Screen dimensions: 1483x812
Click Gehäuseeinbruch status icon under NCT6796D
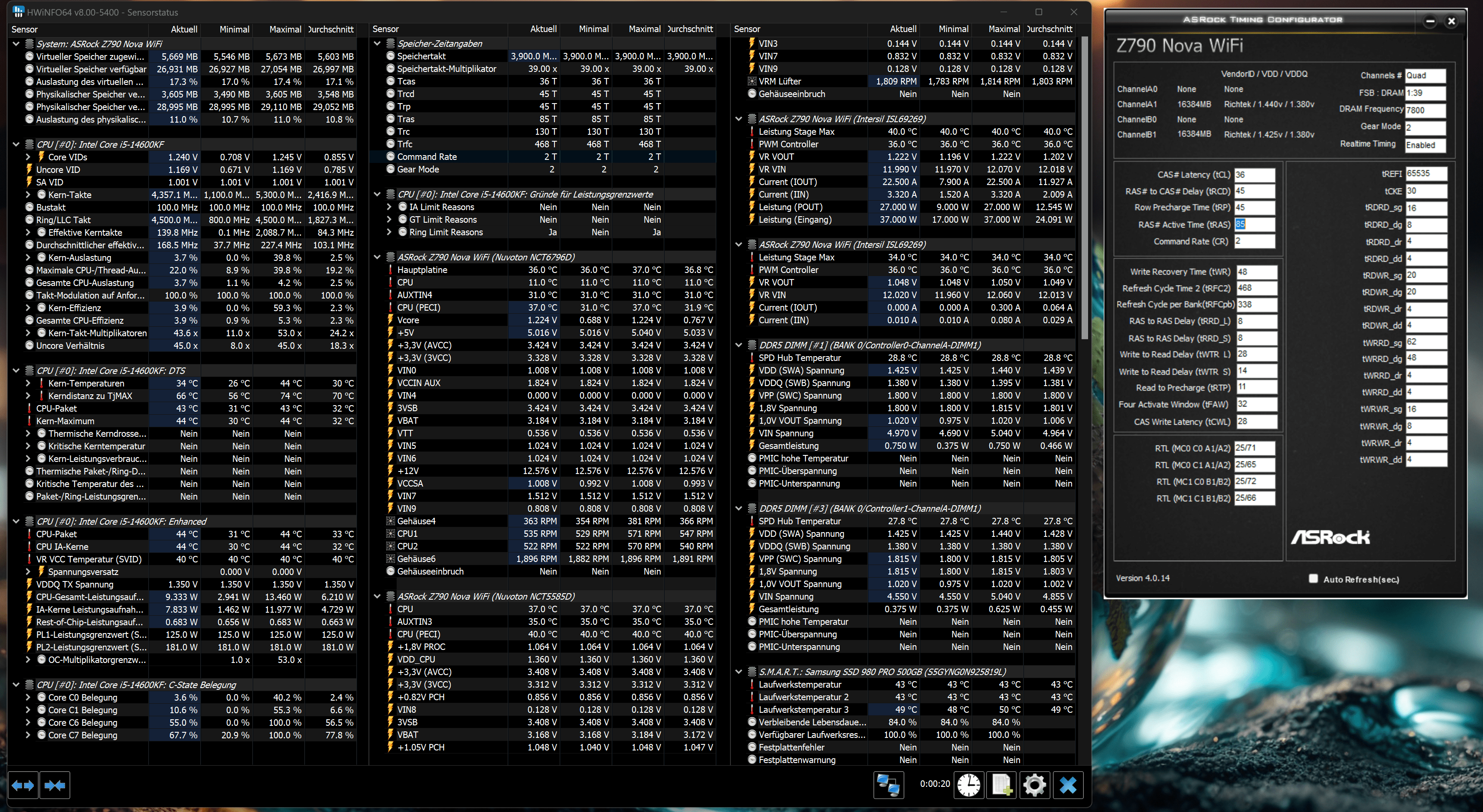390,572
